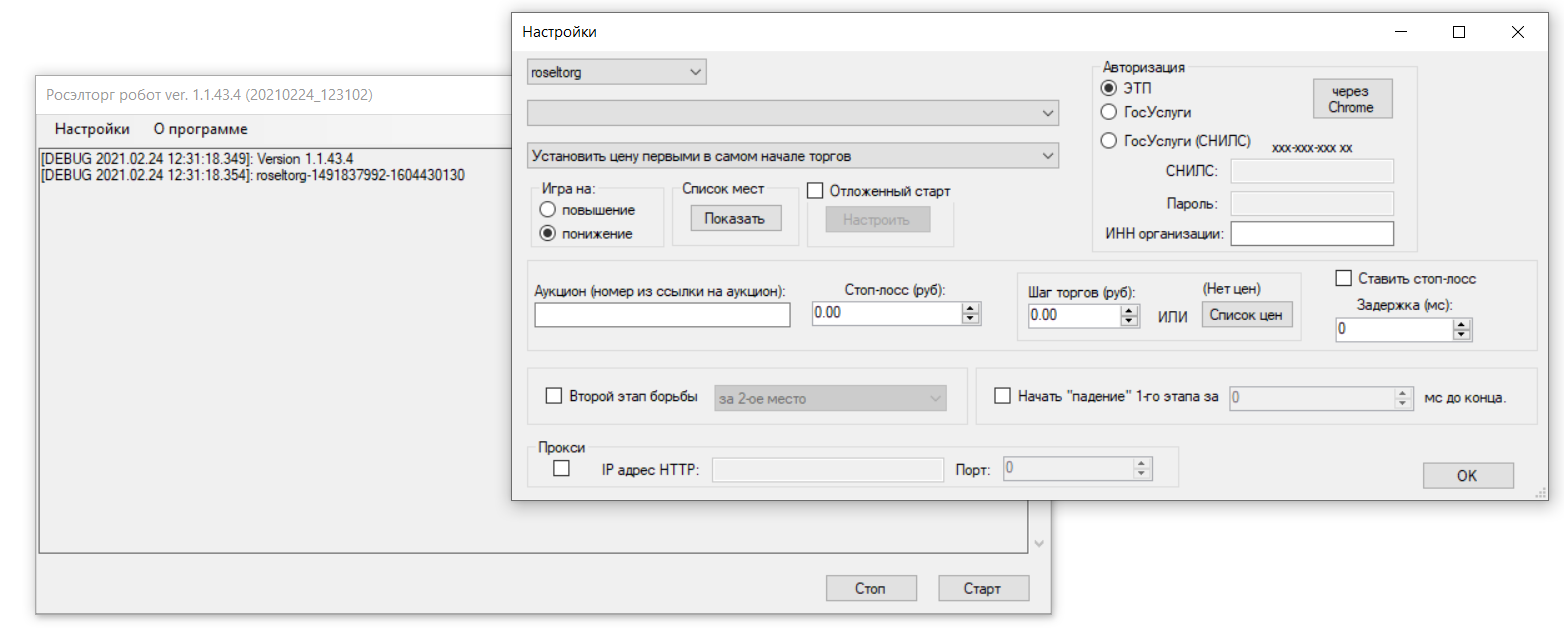Click the Список цен button
The width and height of the screenshot is (1564, 641).
click(x=1247, y=314)
